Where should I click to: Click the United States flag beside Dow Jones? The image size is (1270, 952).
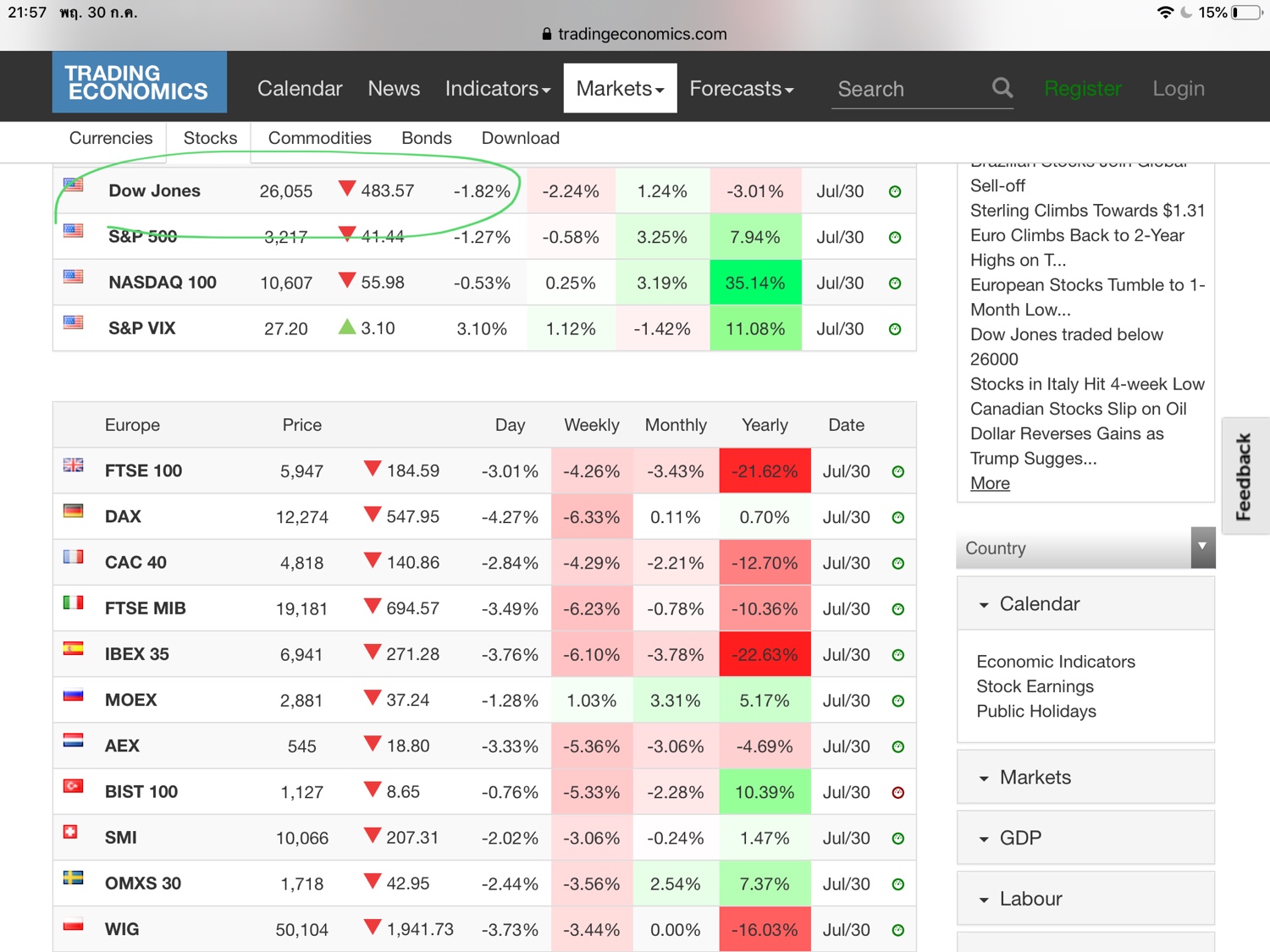click(x=74, y=184)
